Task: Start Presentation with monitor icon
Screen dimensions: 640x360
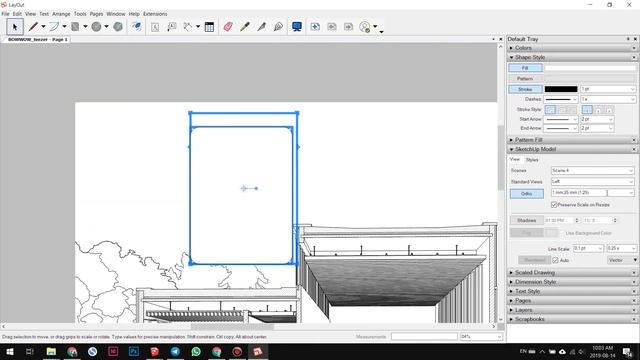Action: point(297,27)
